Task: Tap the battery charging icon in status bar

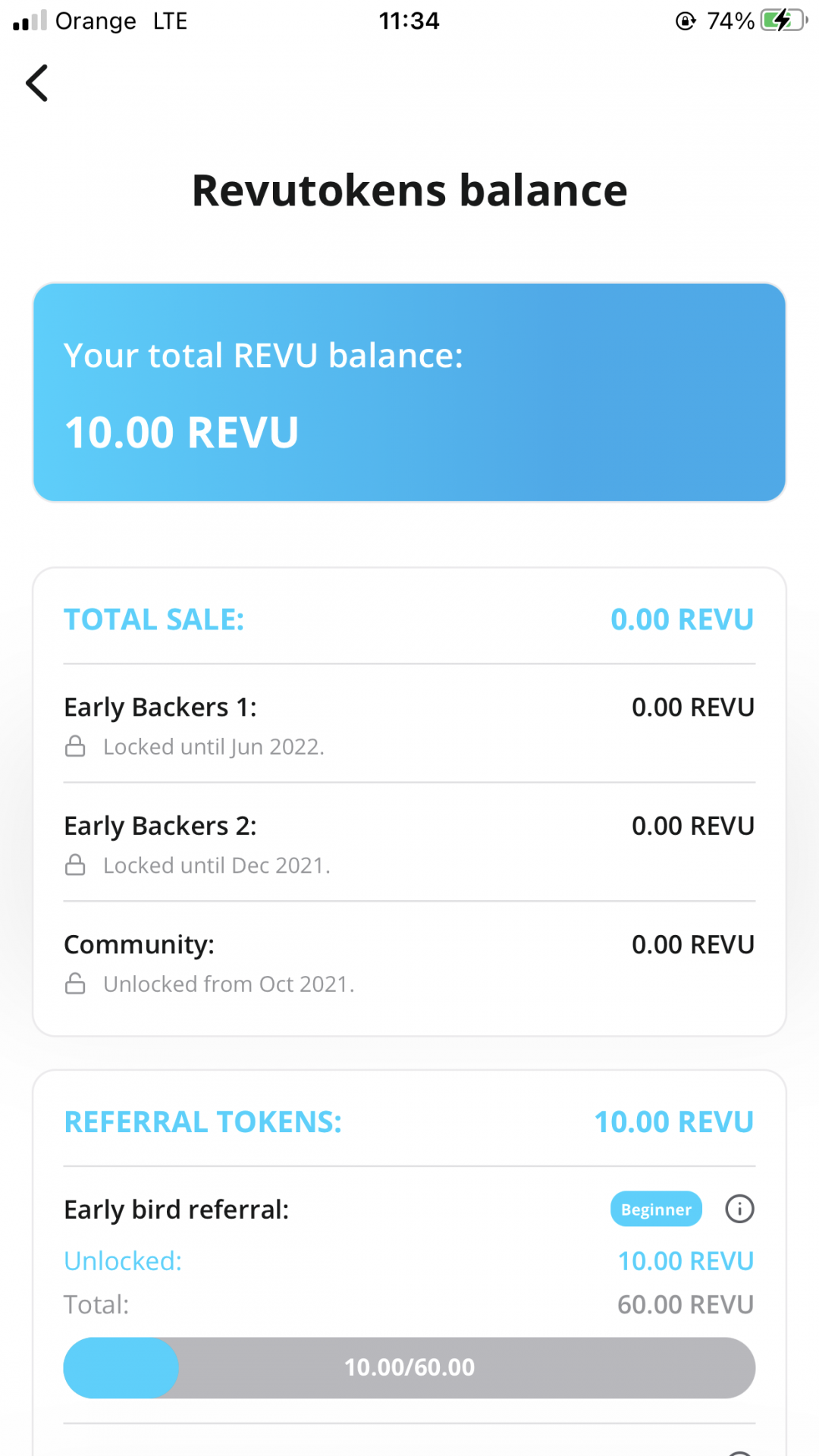Action: [x=783, y=20]
